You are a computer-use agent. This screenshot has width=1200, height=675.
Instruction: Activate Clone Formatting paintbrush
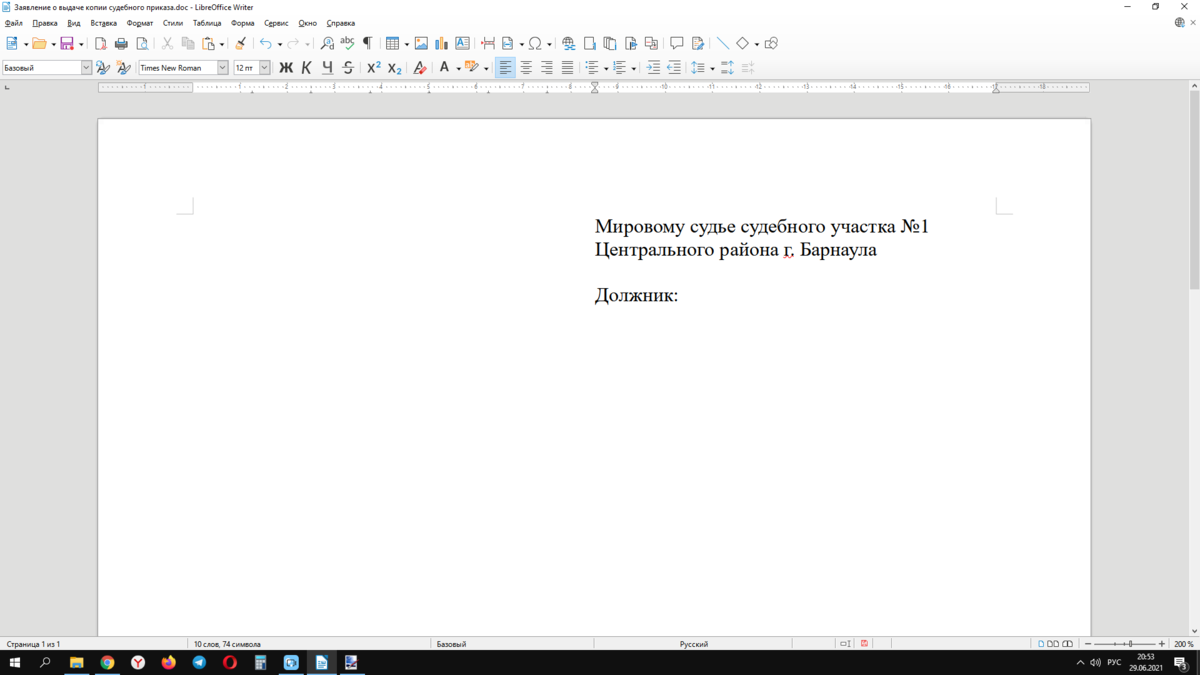point(240,44)
